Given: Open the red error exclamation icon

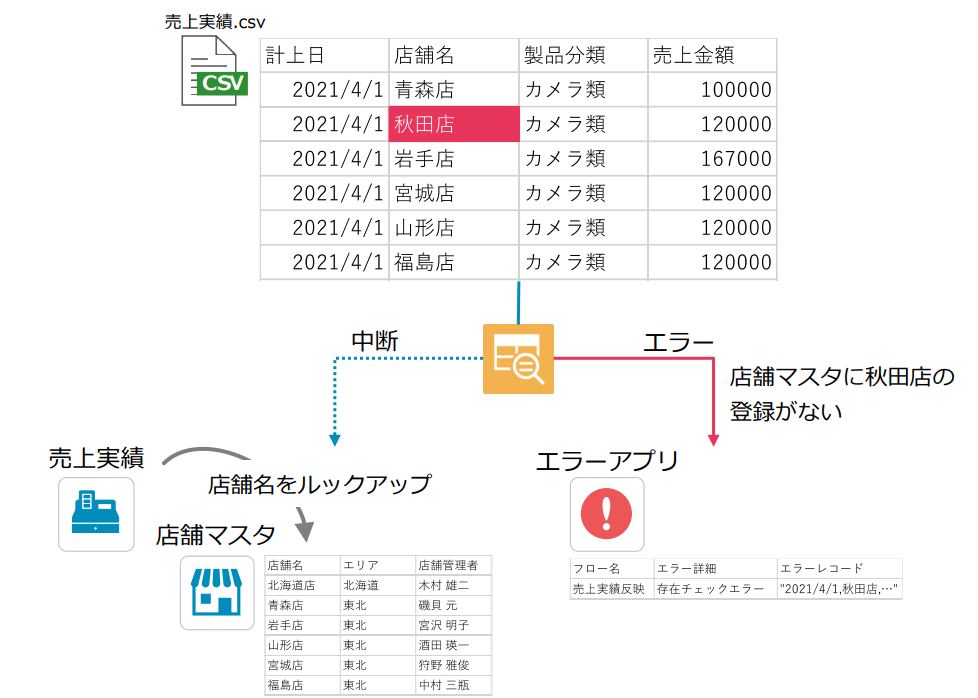Looking at the screenshot, I should [x=606, y=514].
